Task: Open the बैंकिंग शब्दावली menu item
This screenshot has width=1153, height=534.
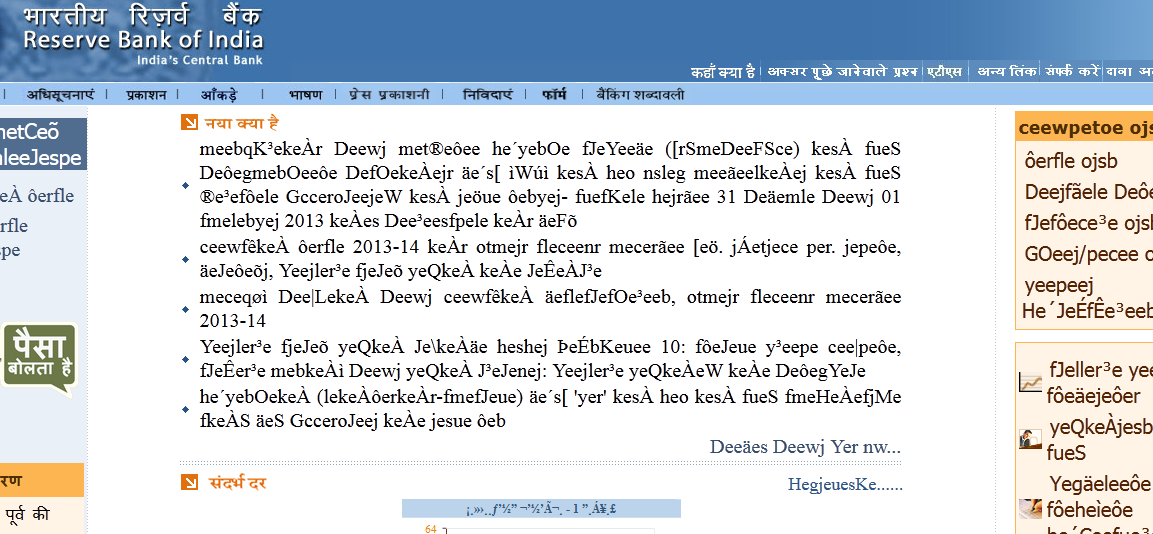Action: tap(640, 94)
